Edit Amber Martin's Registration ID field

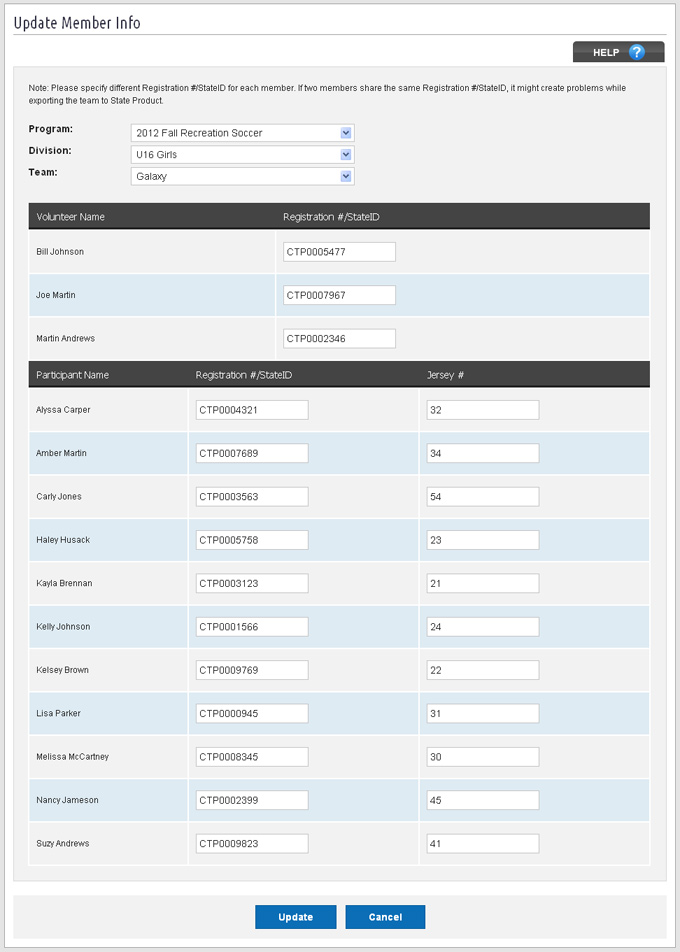point(252,453)
